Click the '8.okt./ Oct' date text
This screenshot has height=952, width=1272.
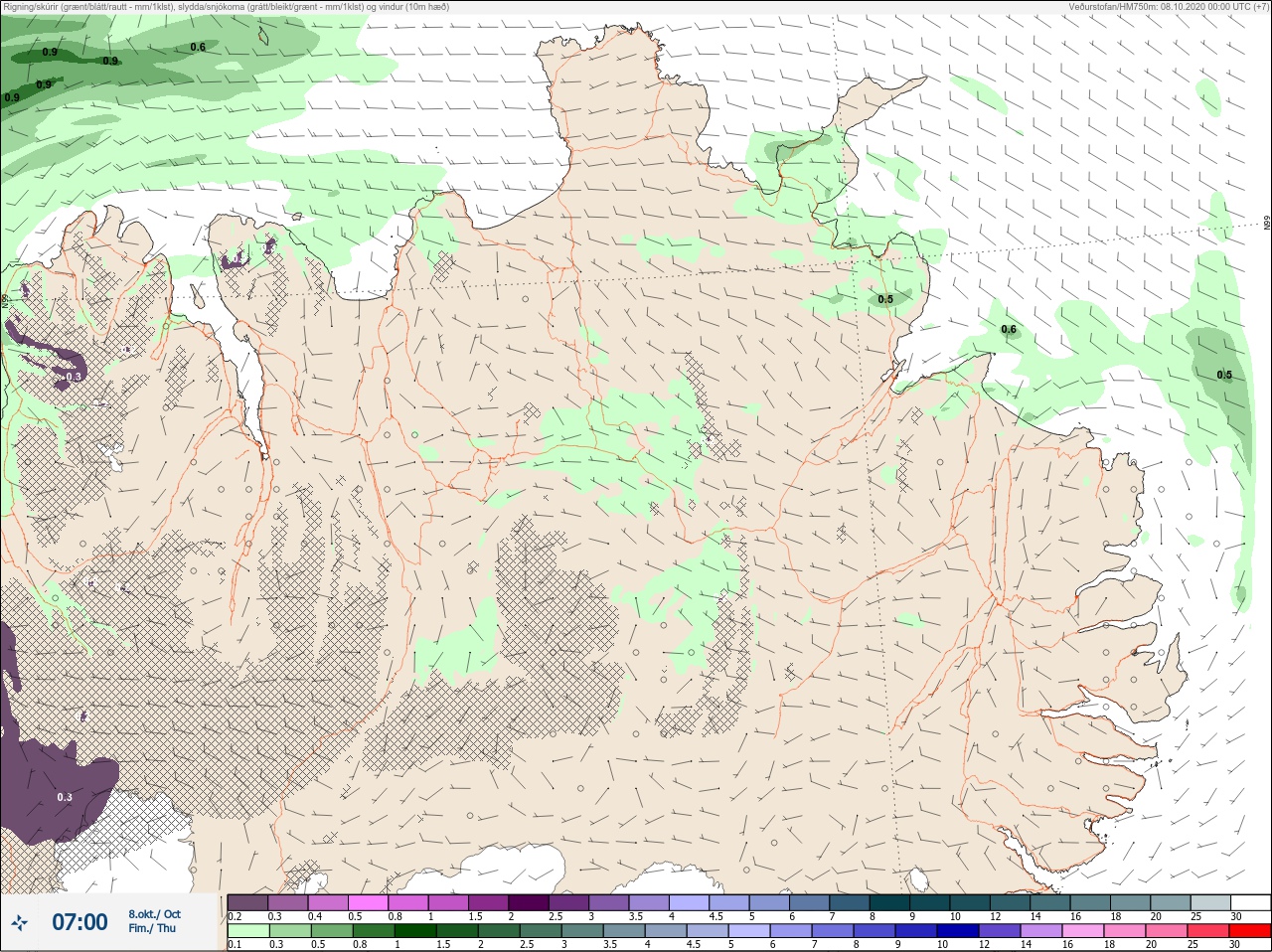(x=154, y=914)
